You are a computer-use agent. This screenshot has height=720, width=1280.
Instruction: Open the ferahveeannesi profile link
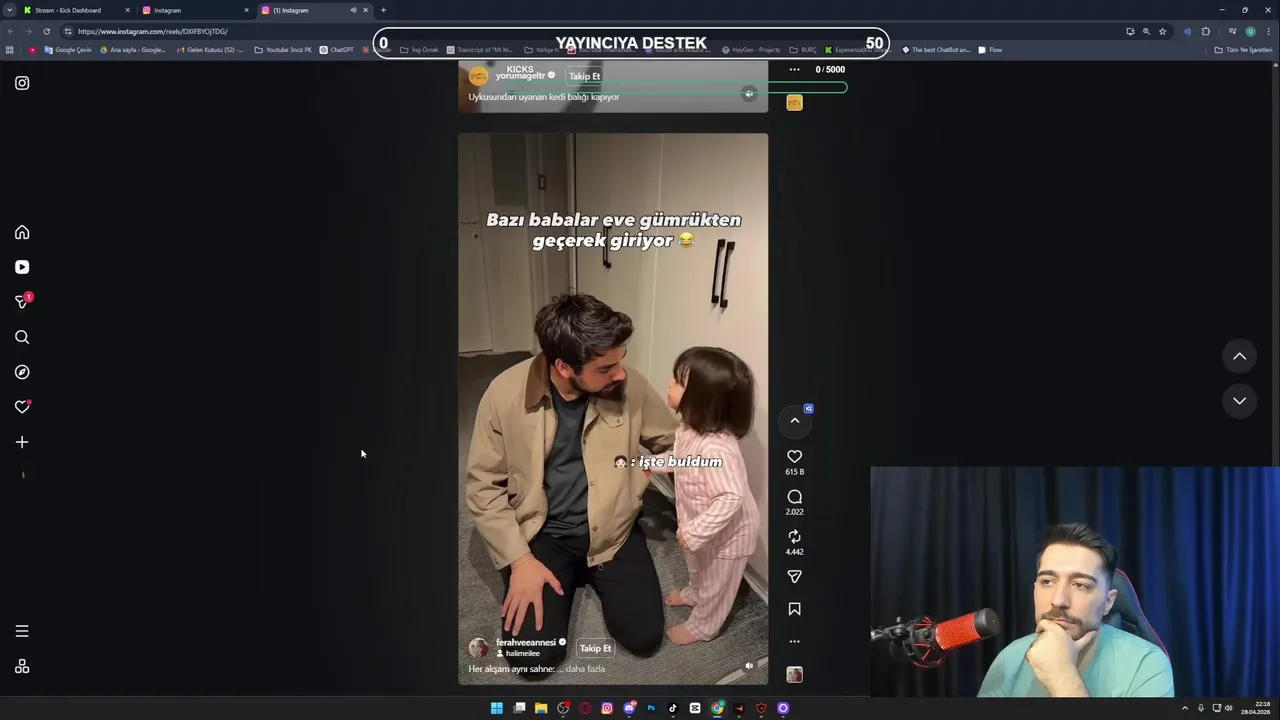526,642
